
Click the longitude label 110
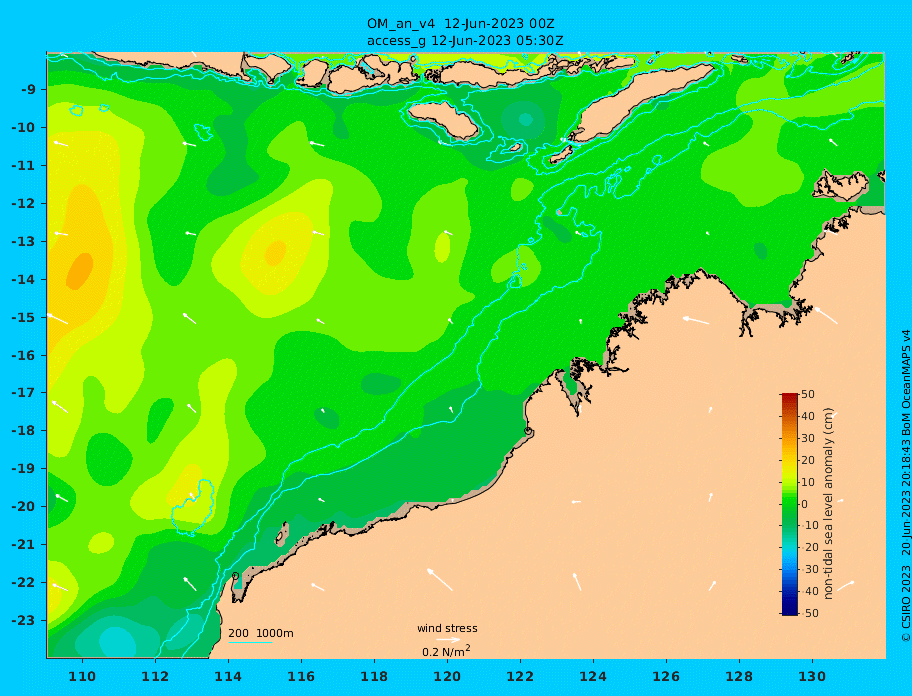(82, 676)
